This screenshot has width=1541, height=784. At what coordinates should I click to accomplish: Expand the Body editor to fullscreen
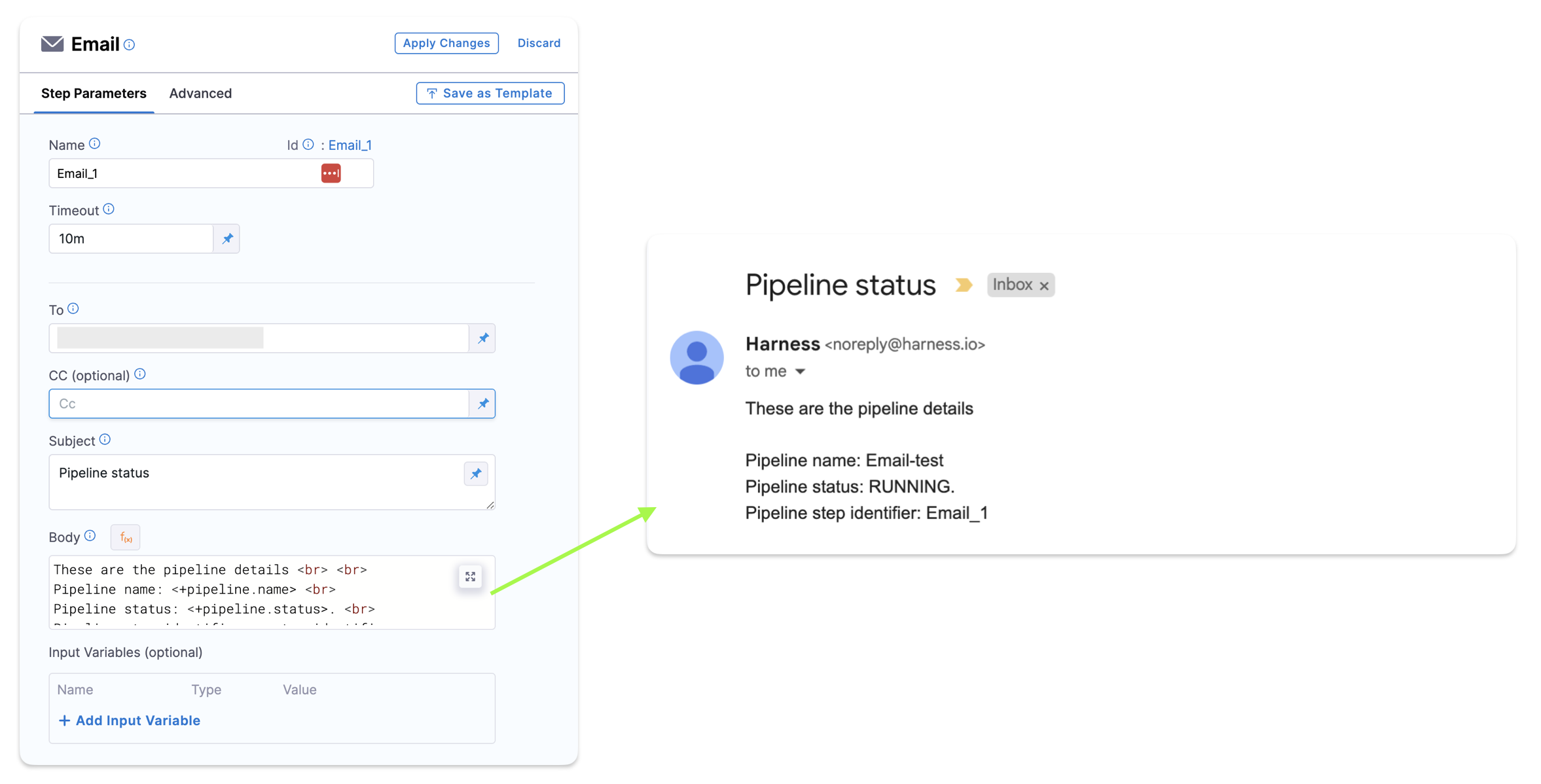[470, 577]
